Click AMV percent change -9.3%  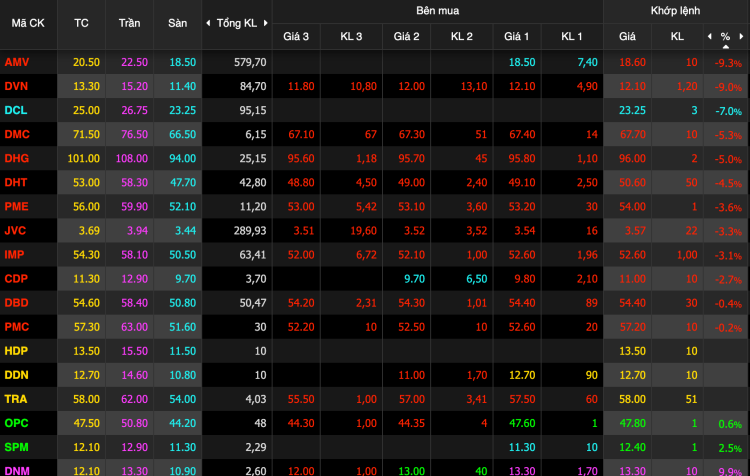(x=728, y=63)
